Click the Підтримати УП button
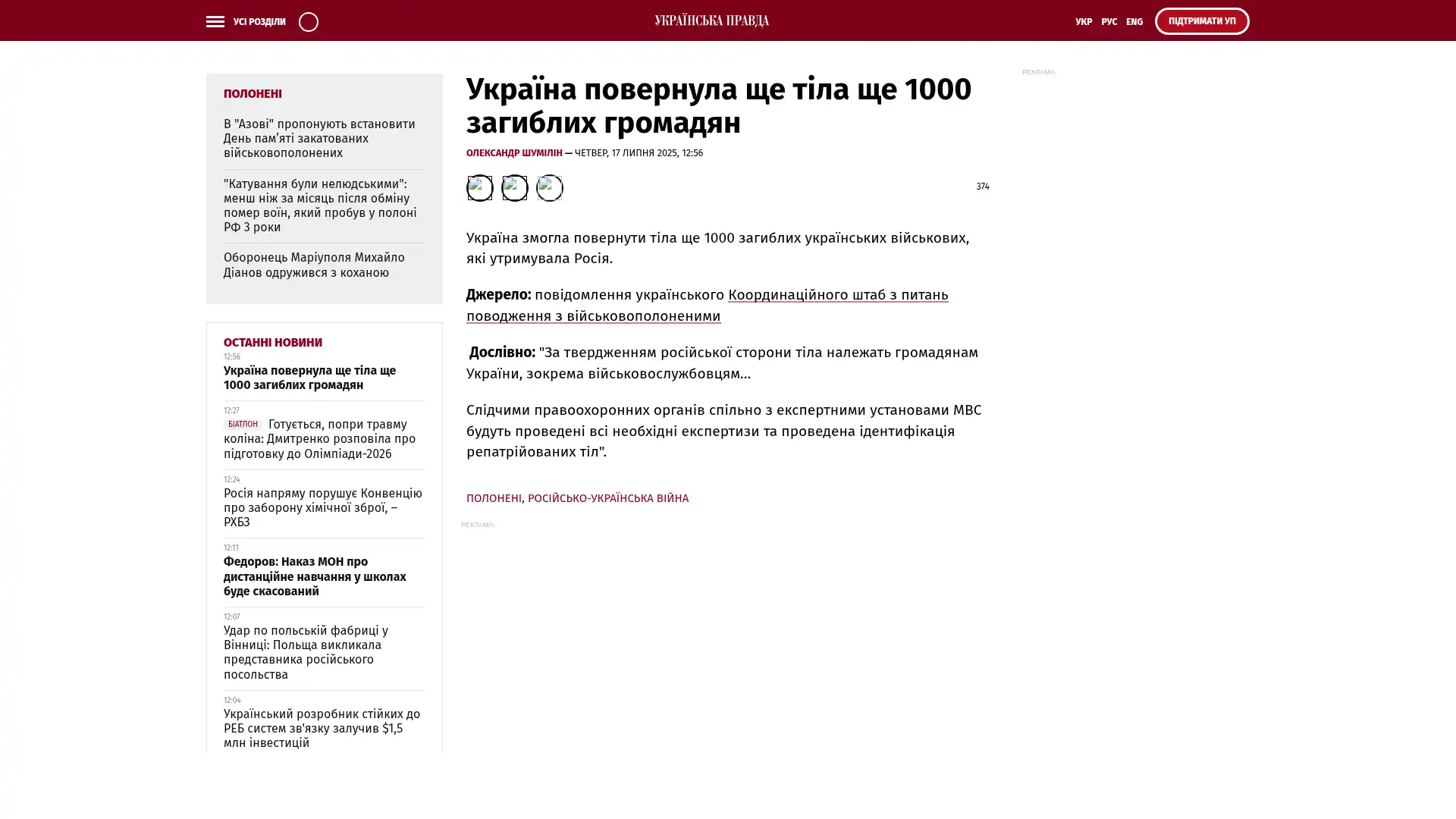The image size is (1456, 819). point(1201,21)
